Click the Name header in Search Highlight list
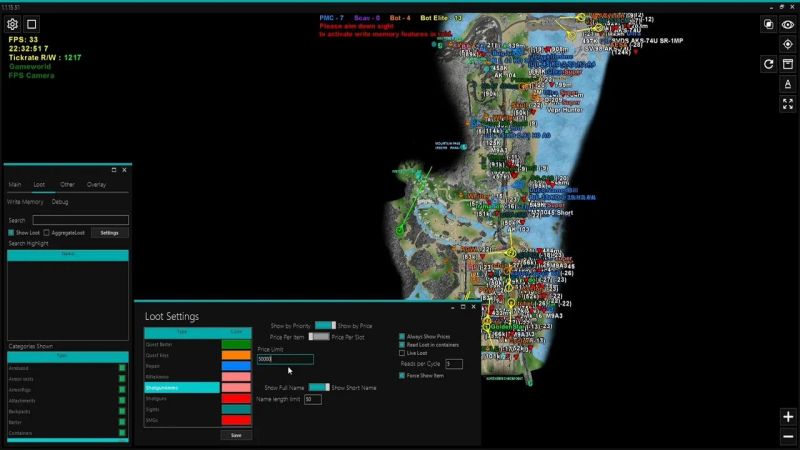This screenshot has height=450, width=800. pos(68,255)
